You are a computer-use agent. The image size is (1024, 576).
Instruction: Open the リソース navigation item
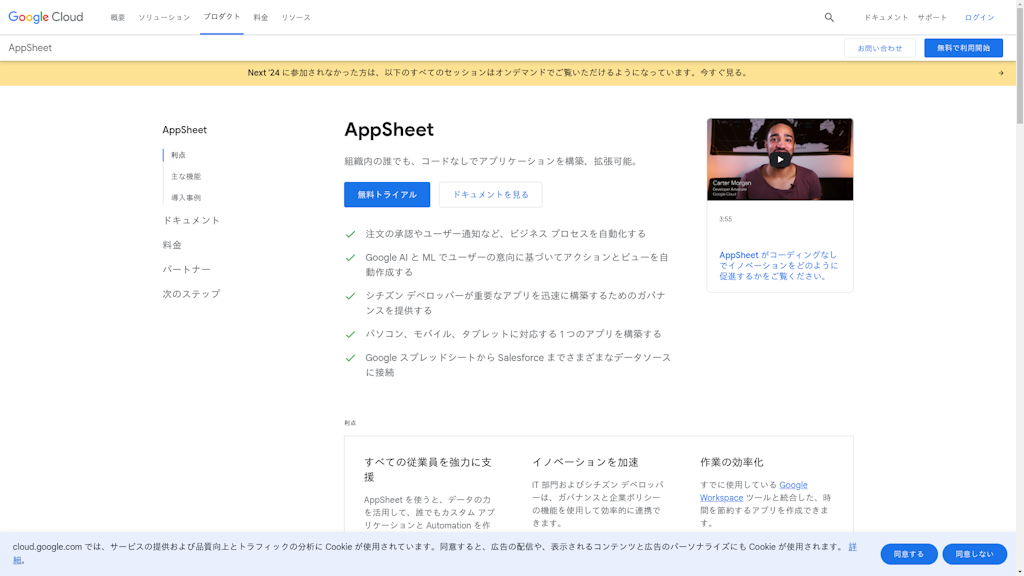click(x=296, y=18)
